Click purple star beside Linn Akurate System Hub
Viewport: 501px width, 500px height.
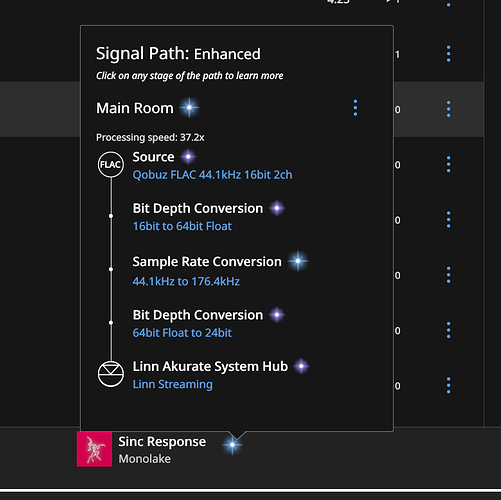pyautogui.click(x=301, y=366)
